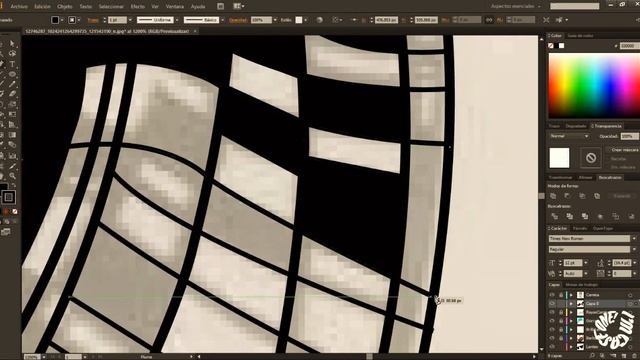Click the Trim pathfinder icon
The width and height of the screenshot is (640, 360).
(569, 216)
